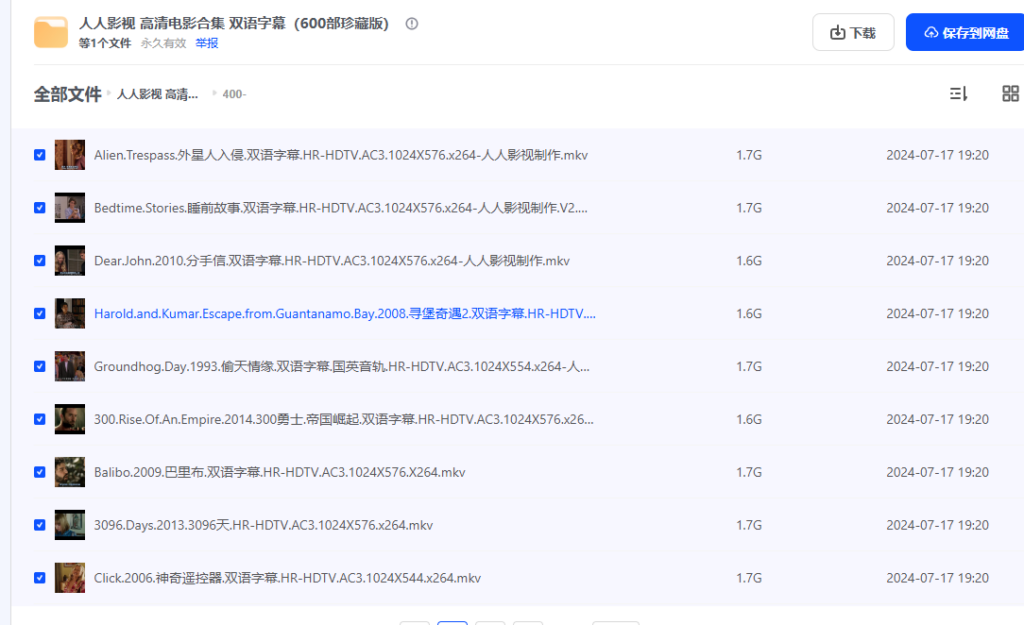Click the Alien.Trespass video thumbnail
1024x625 pixels.
(70, 155)
